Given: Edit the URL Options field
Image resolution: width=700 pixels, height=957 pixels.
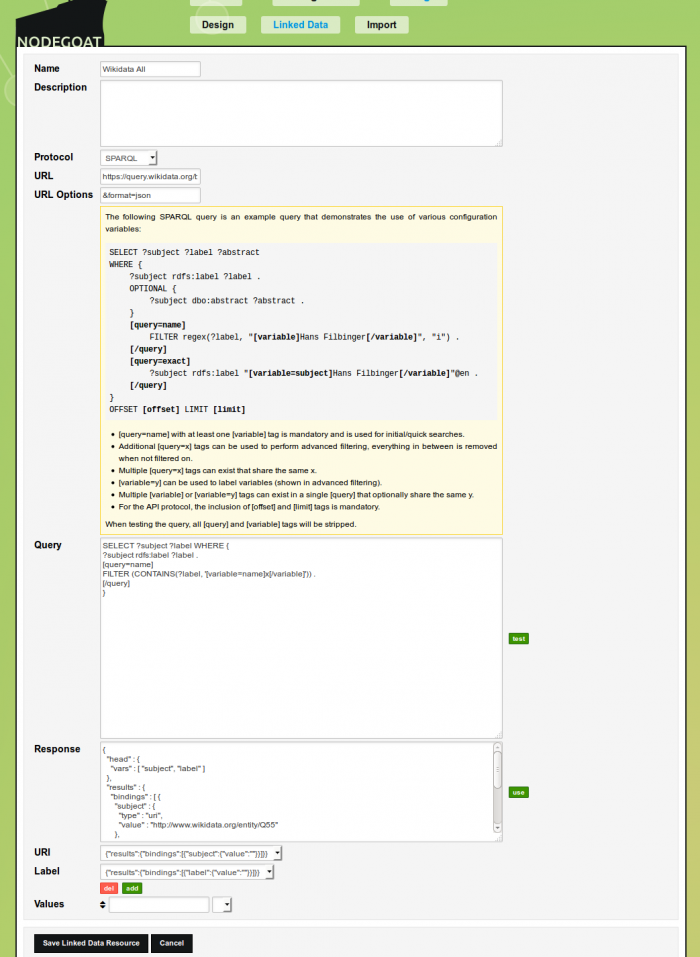Looking at the screenshot, I should 150,195.
